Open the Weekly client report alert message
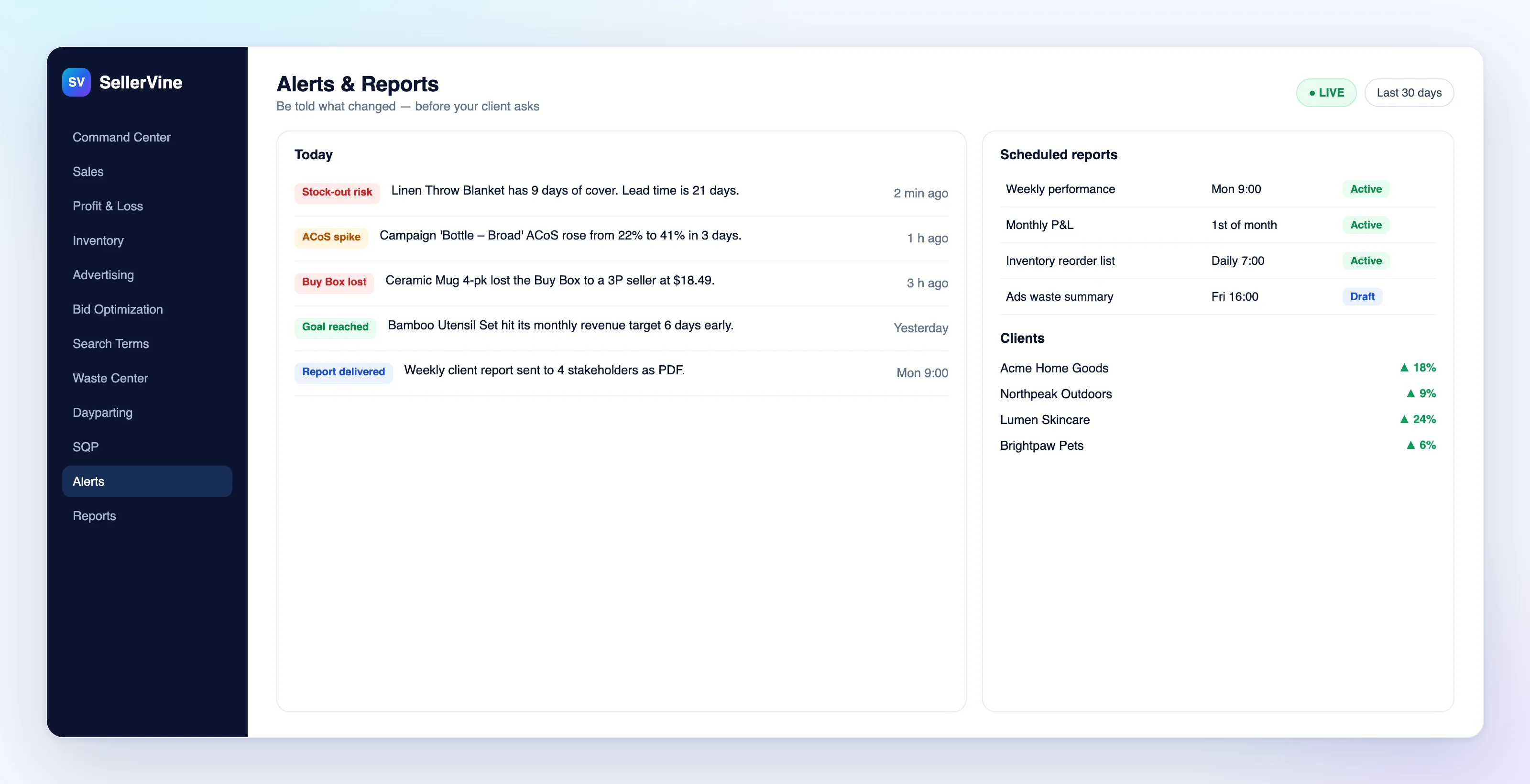 544,370
